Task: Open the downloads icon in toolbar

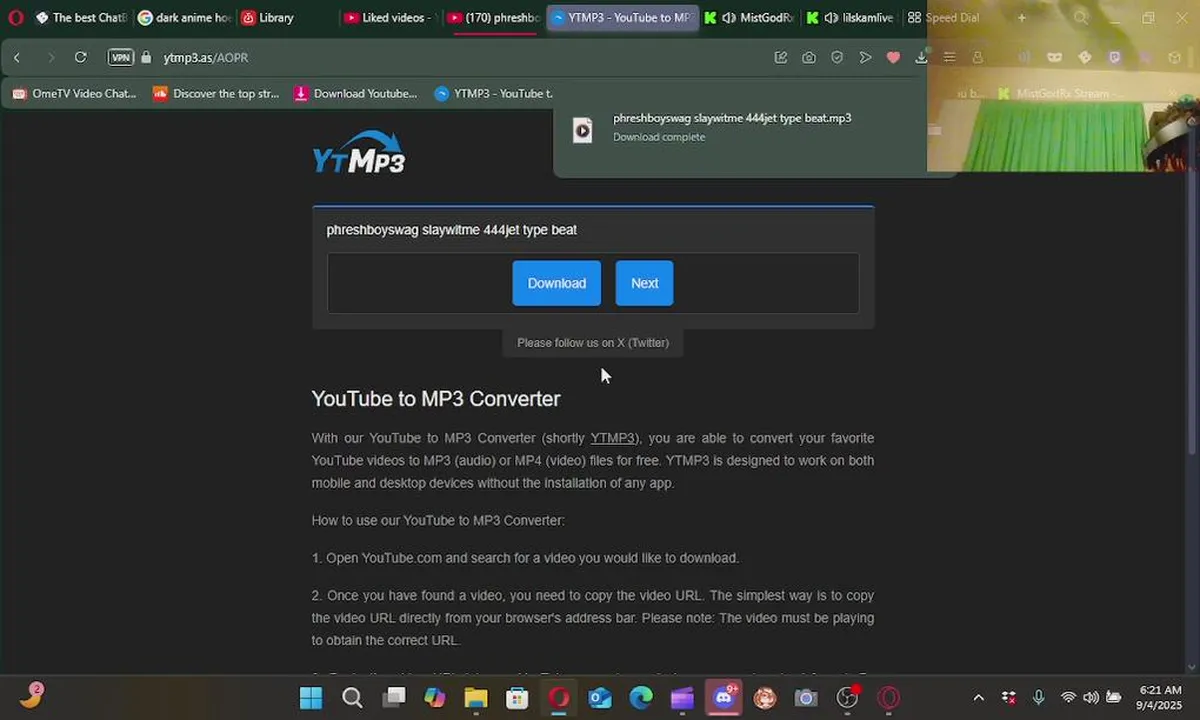Action: [x=921, y=58]
